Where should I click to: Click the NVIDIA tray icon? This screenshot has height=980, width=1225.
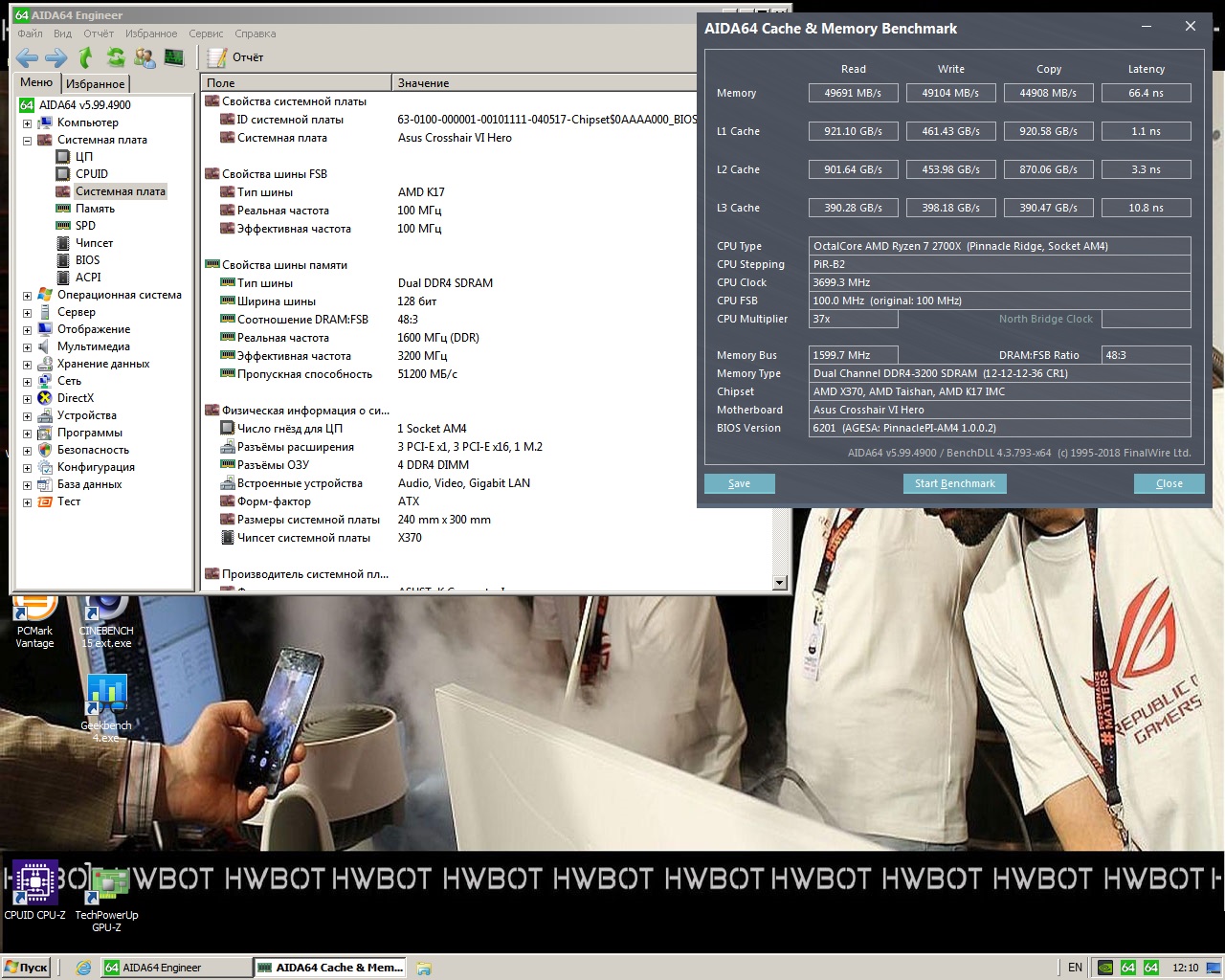point(1105,968)
